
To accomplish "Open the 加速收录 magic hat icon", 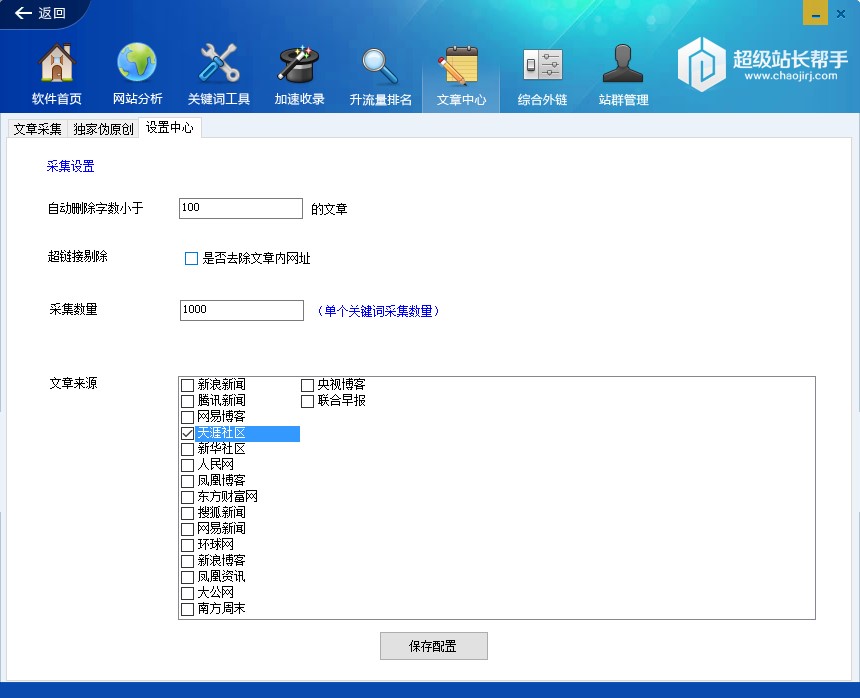I will click(299, 65).
